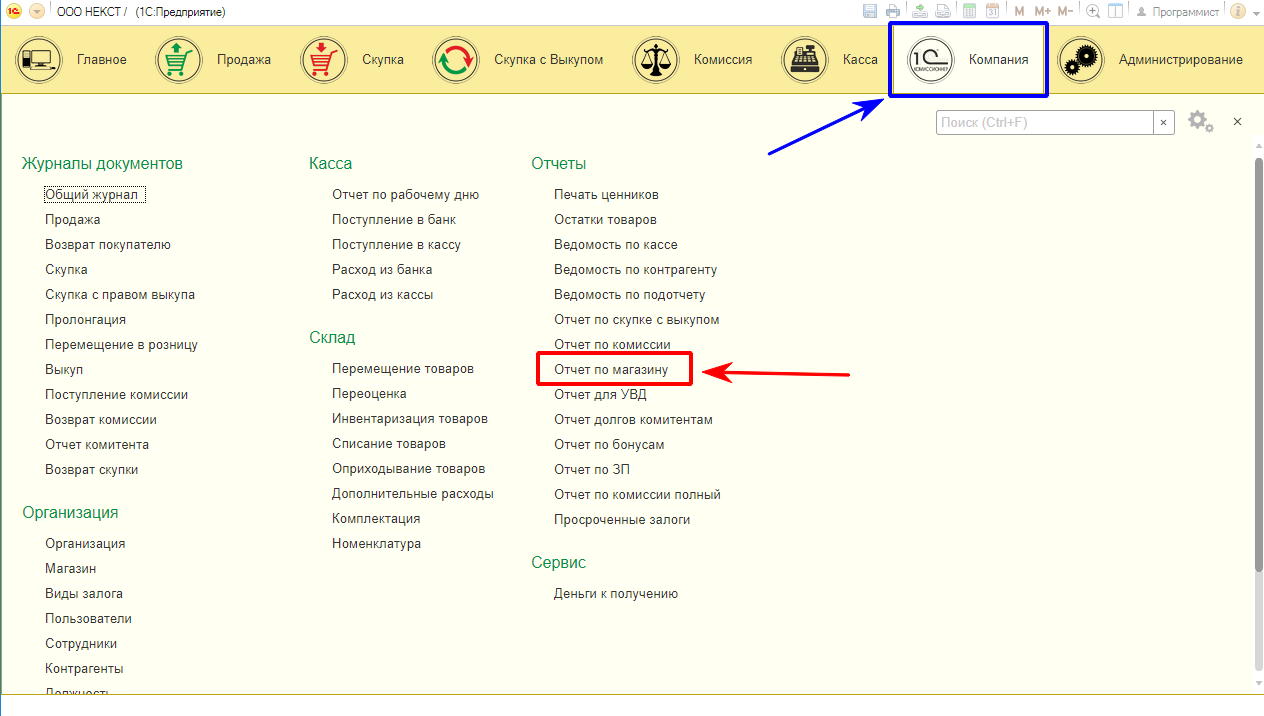Open the calculator icon in top toolbar

click(969, 11)
